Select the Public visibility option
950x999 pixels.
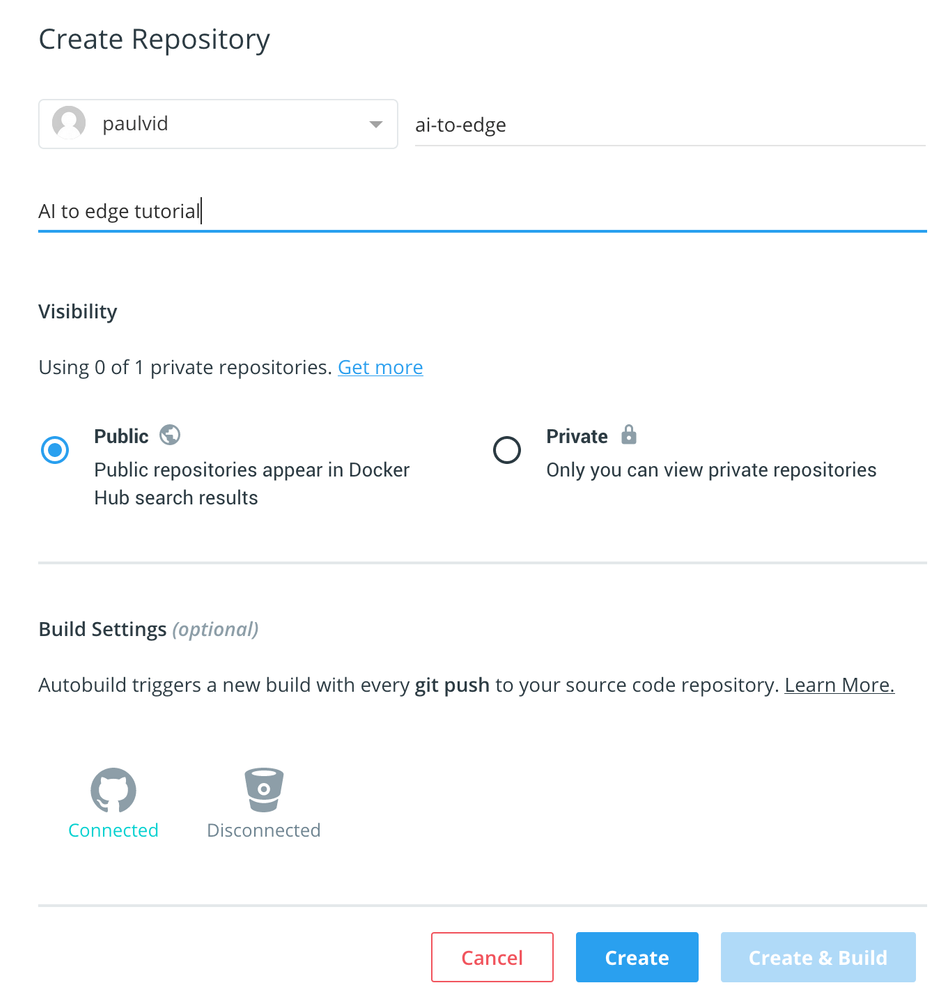tap(55, 450)
